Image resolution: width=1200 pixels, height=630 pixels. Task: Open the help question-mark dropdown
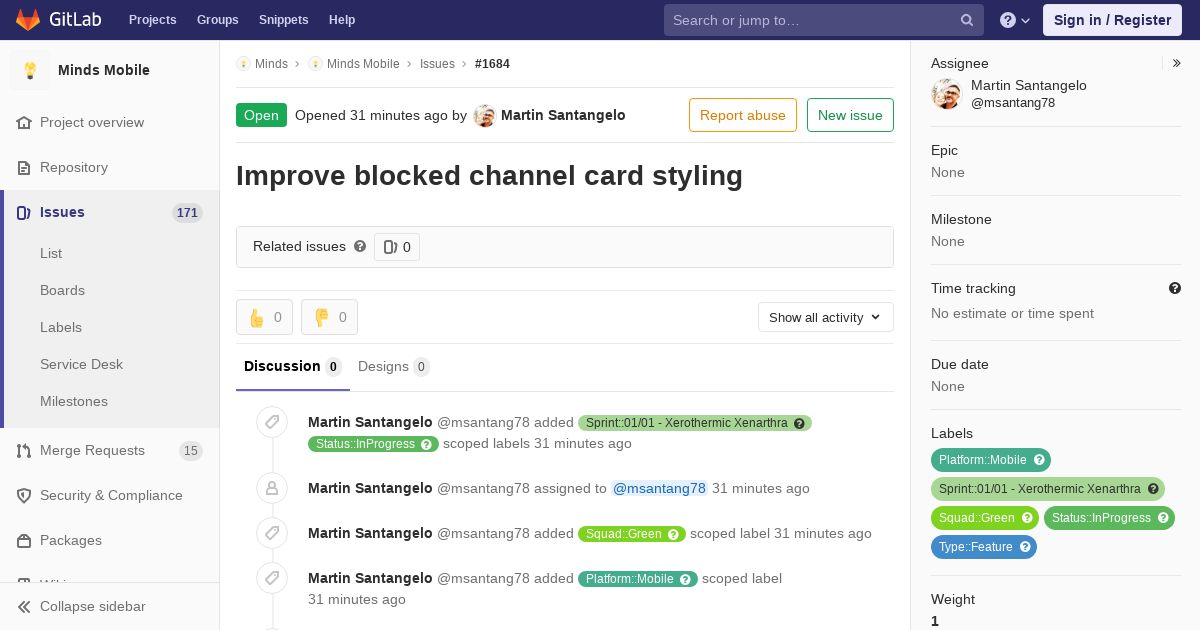[x=1015, y=20]
